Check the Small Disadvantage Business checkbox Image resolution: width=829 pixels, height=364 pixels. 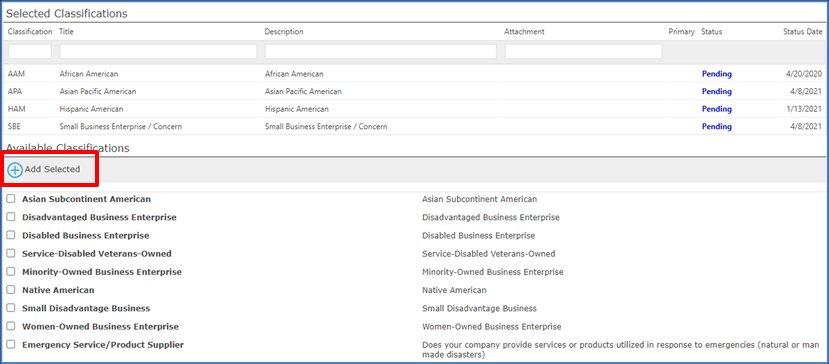11,308
